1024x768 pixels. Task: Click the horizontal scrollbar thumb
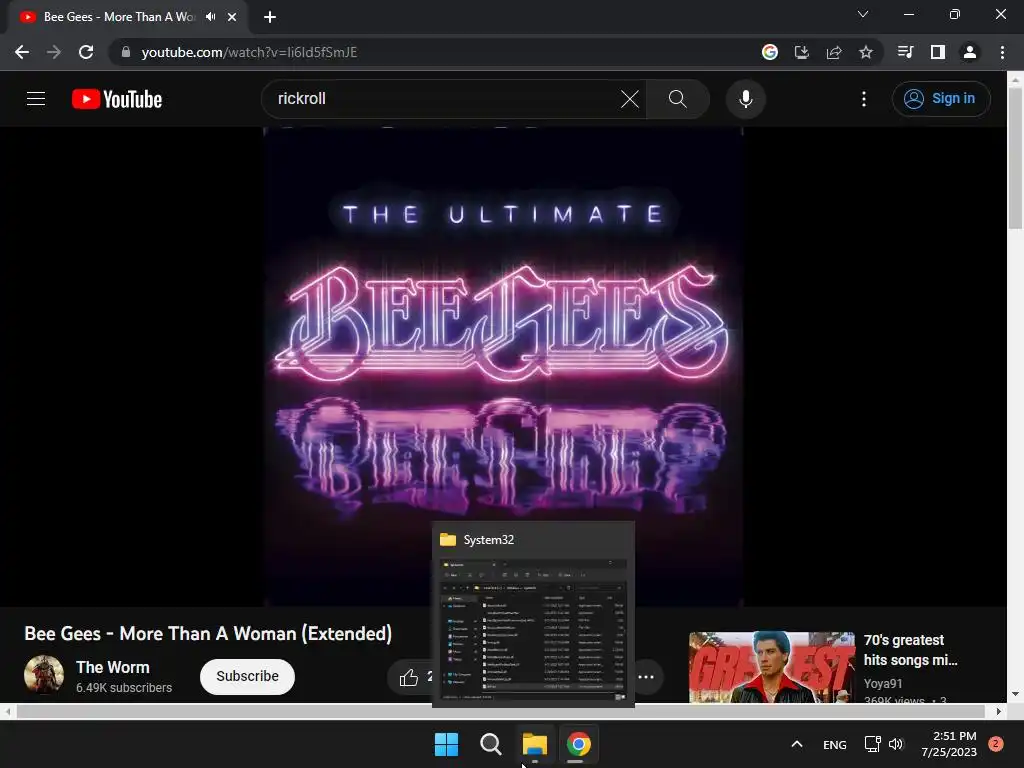(500, 711)
